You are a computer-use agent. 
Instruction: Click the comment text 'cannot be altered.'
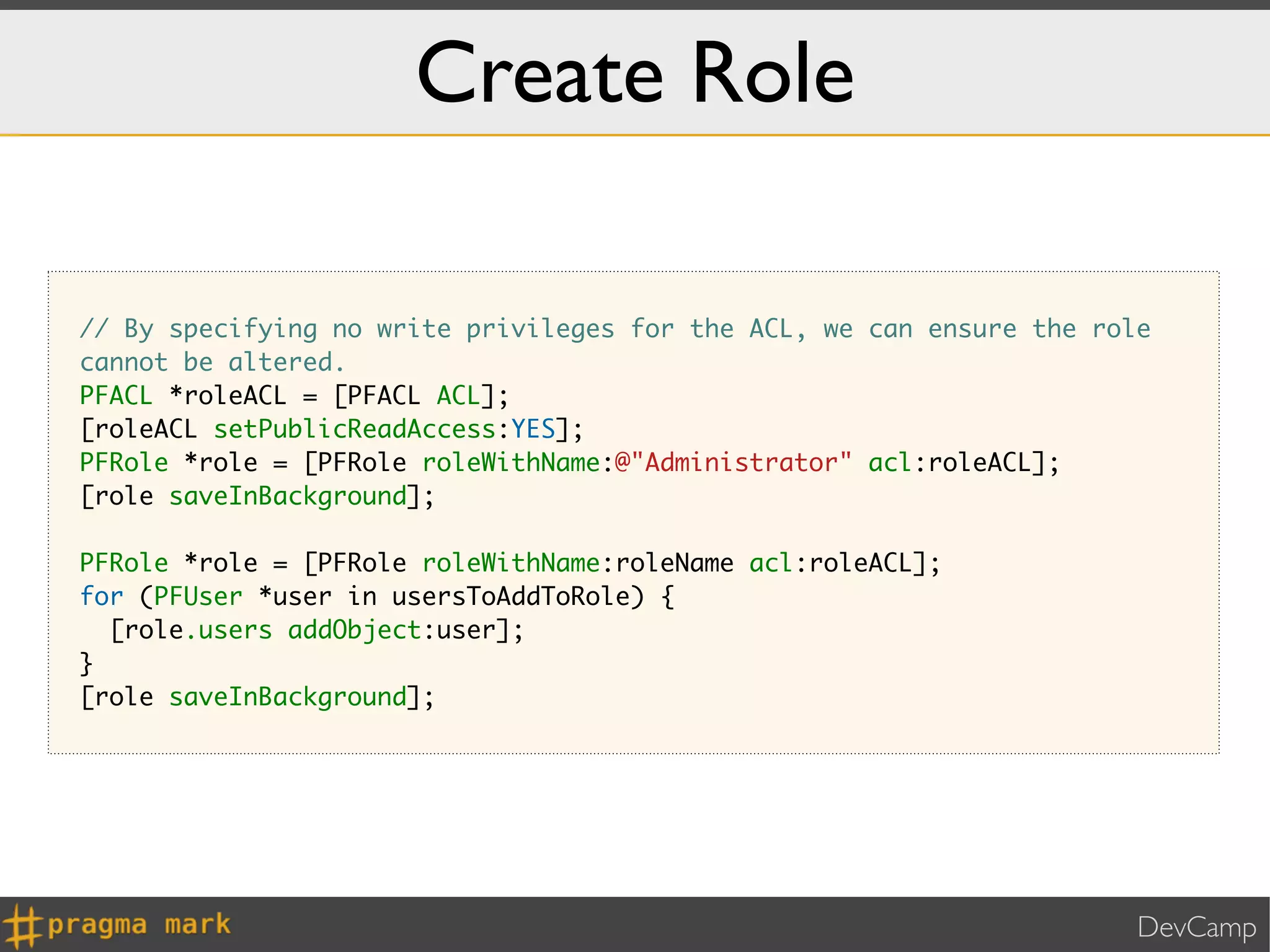[212, 362]
